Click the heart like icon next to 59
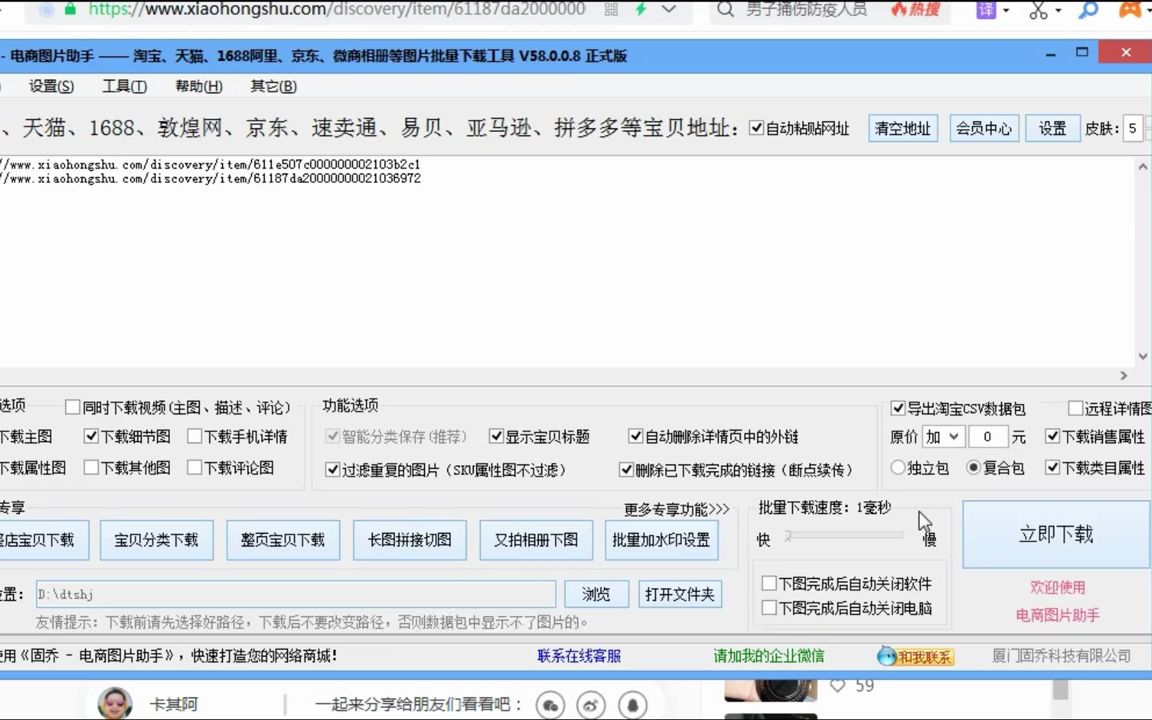Viewport: 1152px width, 720px height. click(836, 685)
